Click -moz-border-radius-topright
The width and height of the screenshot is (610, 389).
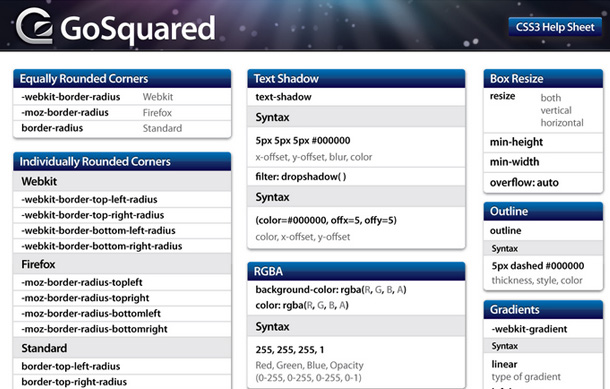(86, 298)
